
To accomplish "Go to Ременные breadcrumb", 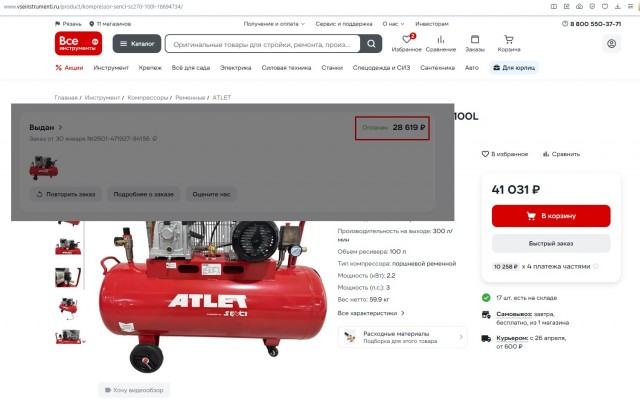I will click(190, 98).
